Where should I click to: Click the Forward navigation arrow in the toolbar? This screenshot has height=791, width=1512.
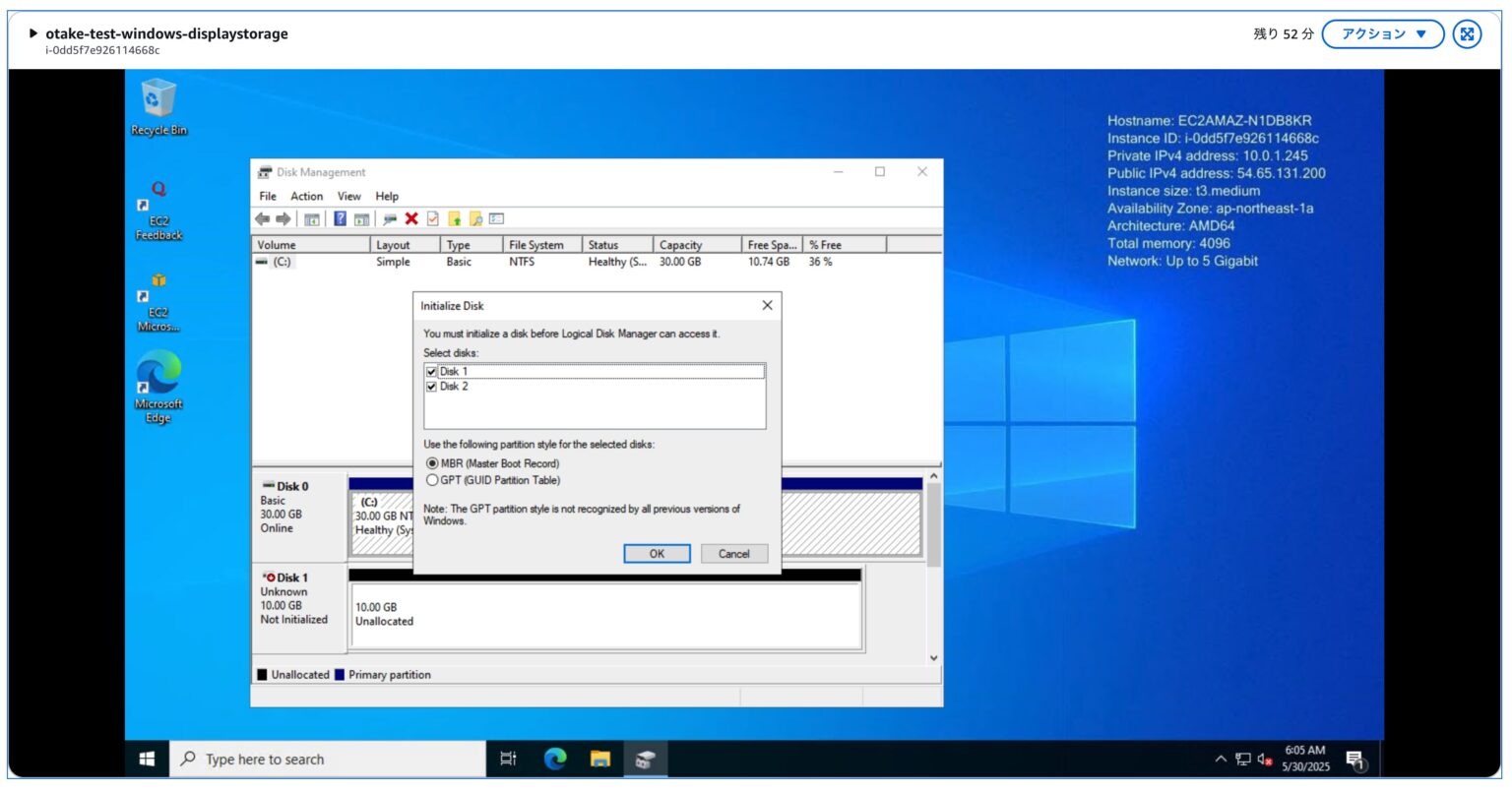283,219
